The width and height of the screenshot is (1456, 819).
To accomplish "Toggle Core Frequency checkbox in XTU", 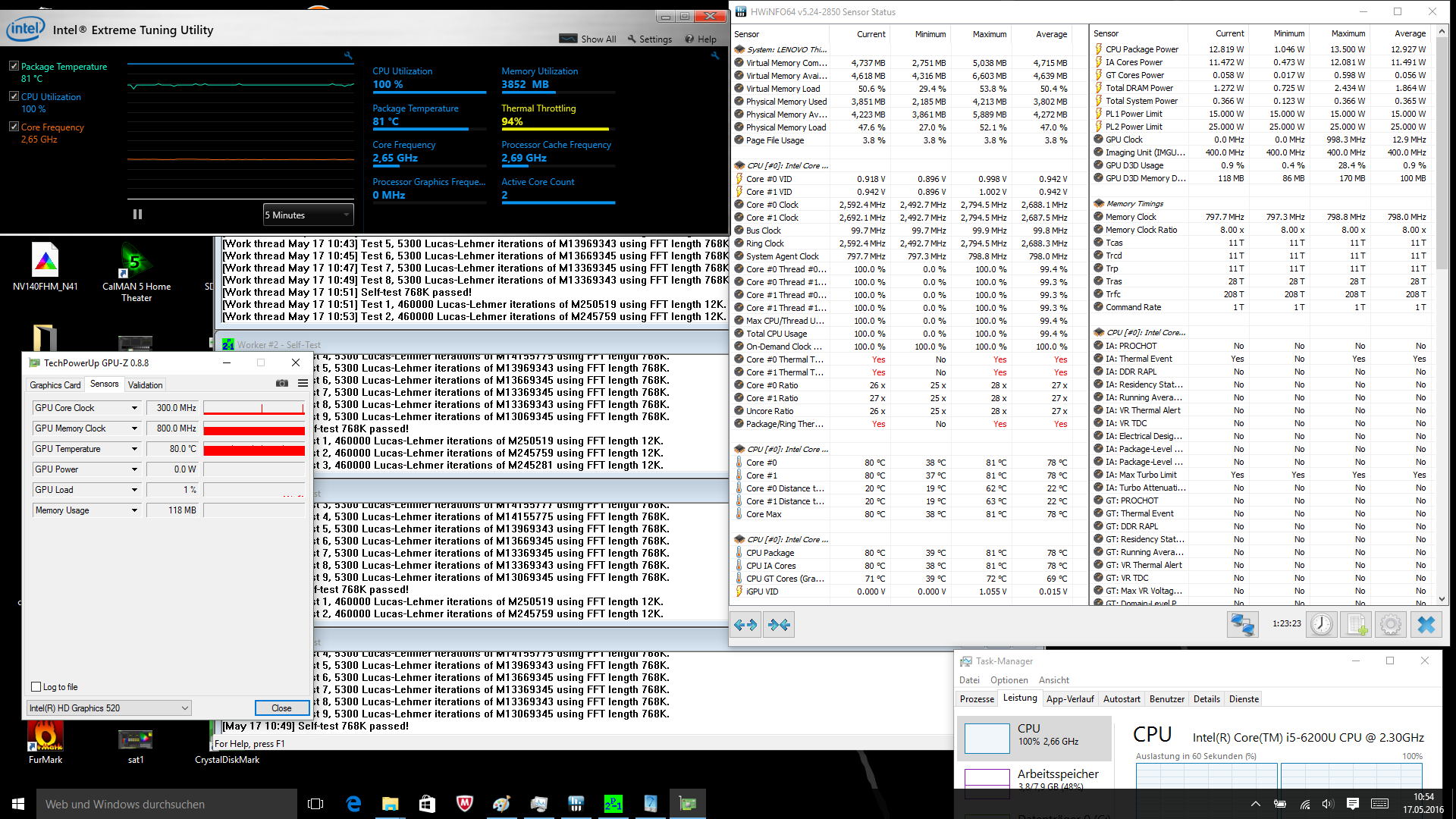I will tap(14, 127).
